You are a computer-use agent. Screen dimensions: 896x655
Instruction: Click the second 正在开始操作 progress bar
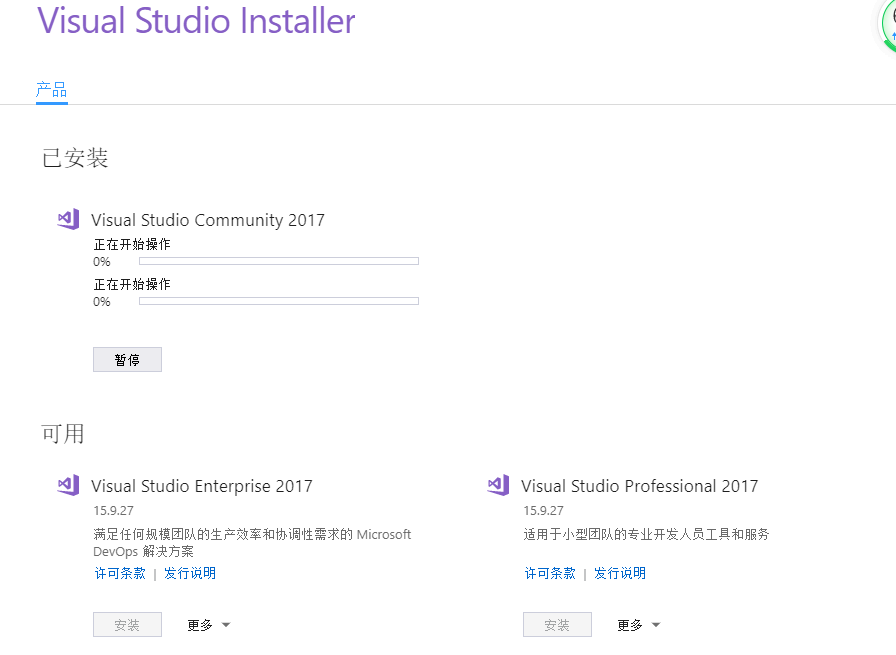[x=279, y=301]
